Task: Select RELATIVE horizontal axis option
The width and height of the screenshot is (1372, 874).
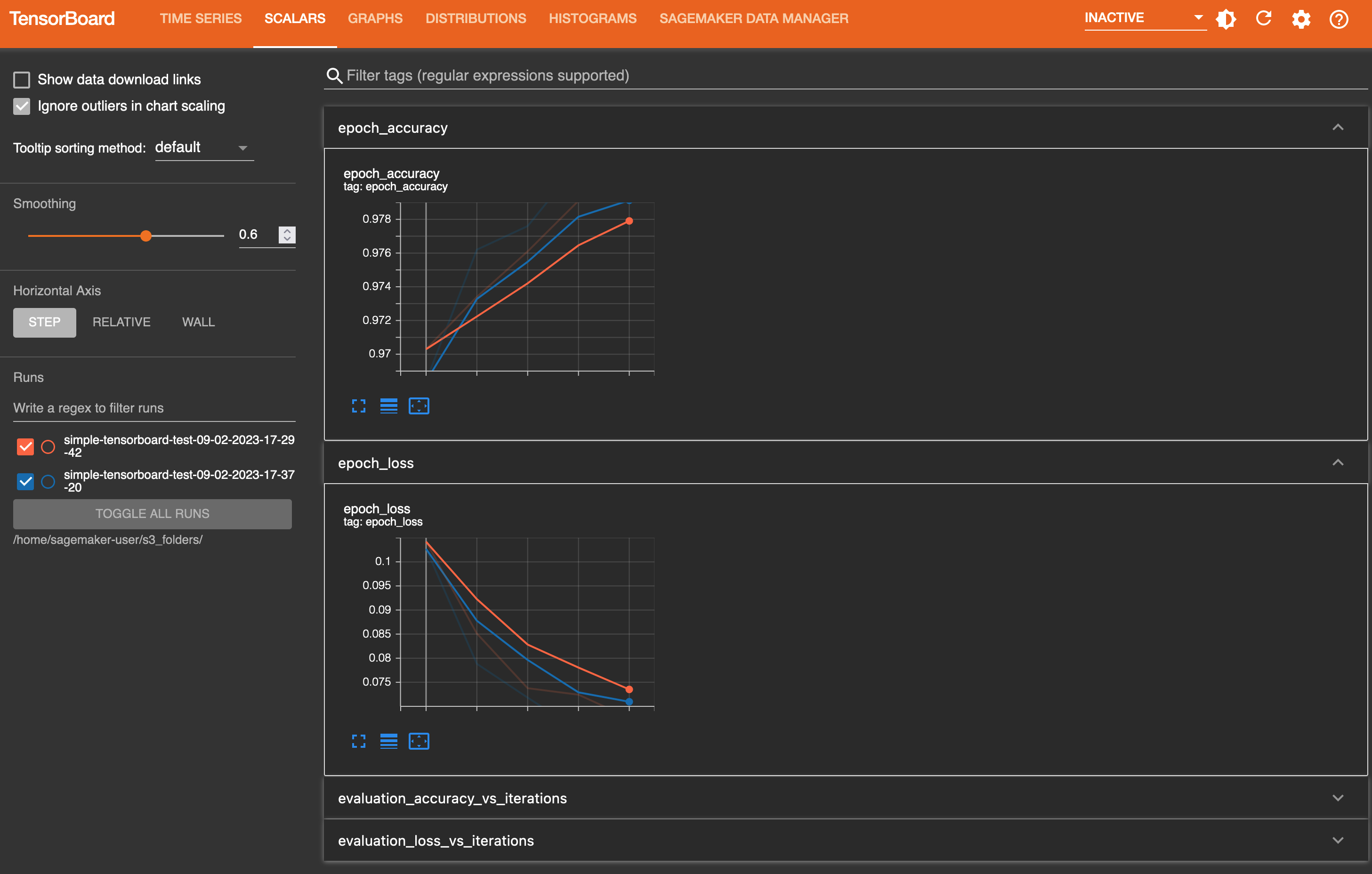Action: pyautogui.click(x=121, y=321)
